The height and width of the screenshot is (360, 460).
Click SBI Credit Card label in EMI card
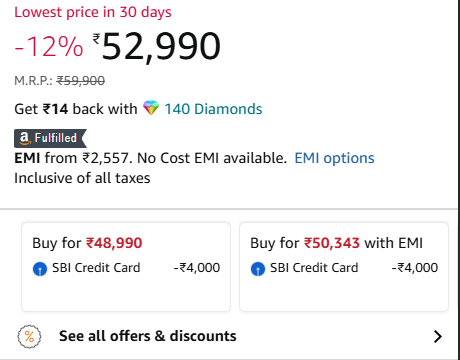314,268
